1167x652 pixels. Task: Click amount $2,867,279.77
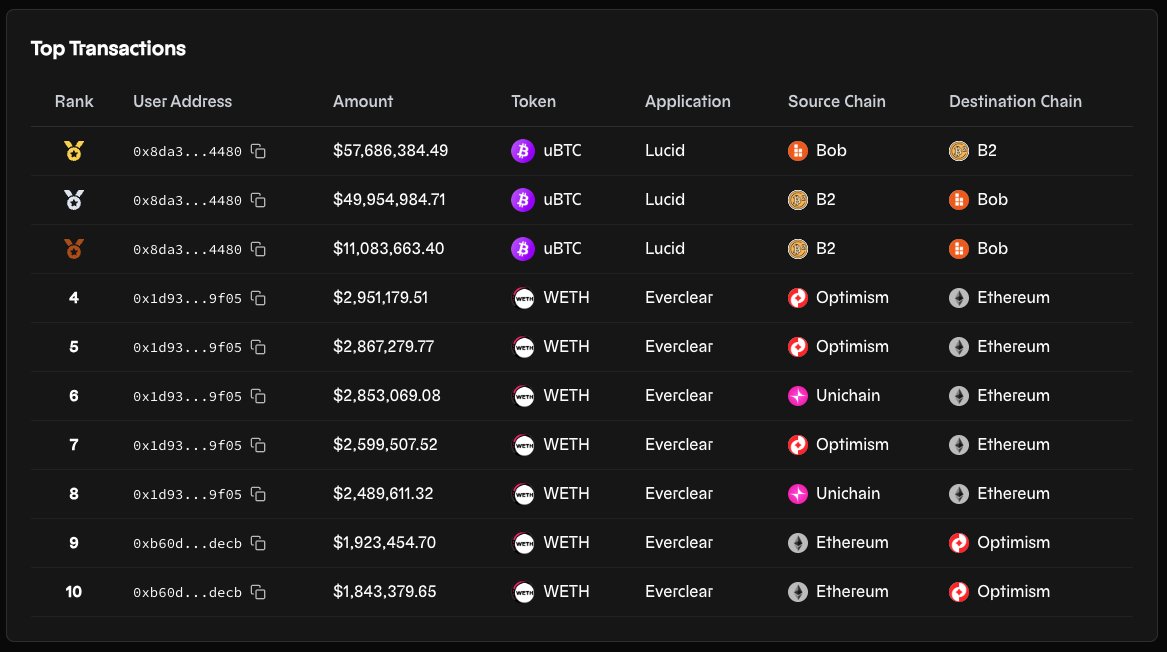(x=383, y=347)
